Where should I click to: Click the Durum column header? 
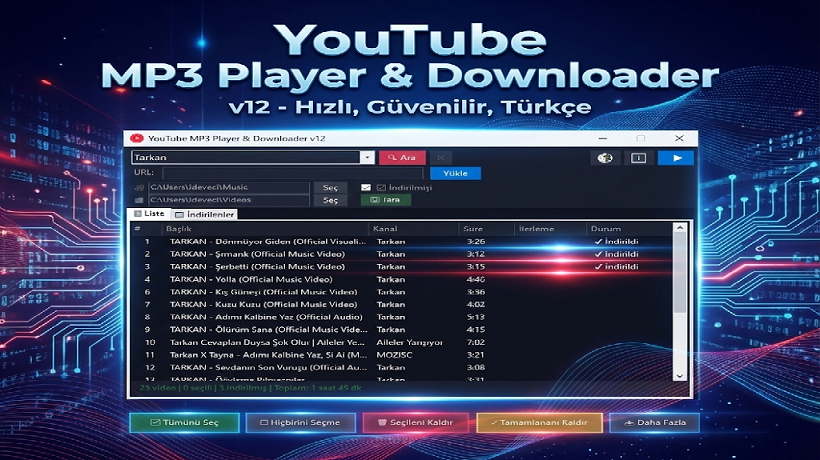point(630,228)
